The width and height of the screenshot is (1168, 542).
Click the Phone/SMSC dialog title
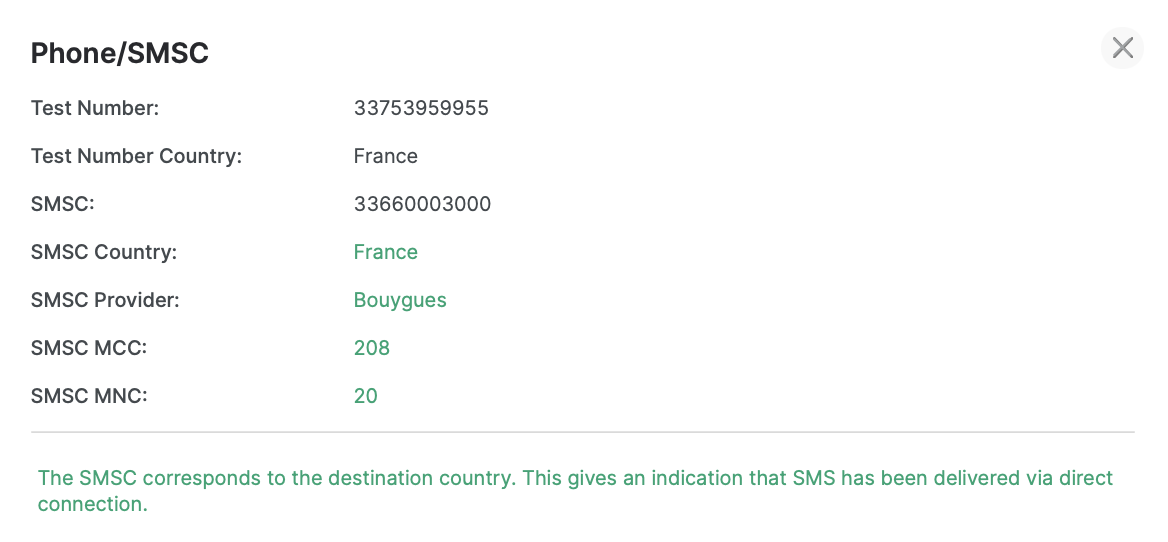point(120,53)
